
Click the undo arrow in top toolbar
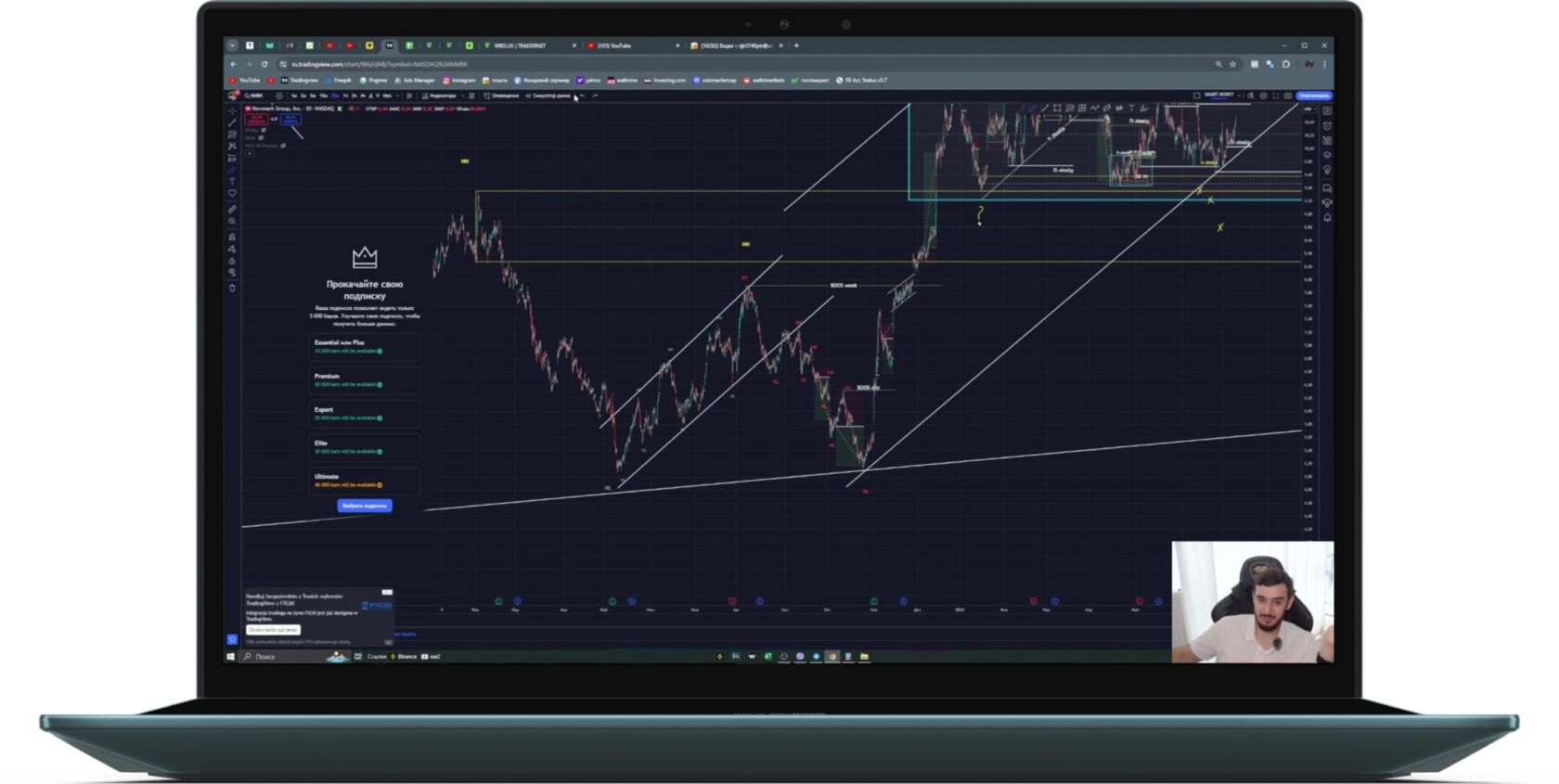(x=582, y=96)
